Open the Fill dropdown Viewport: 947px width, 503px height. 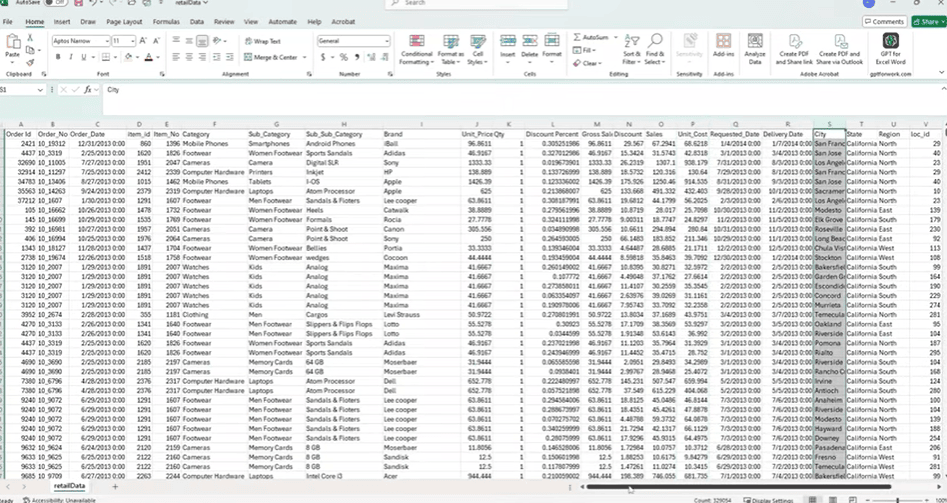point(585,50)
